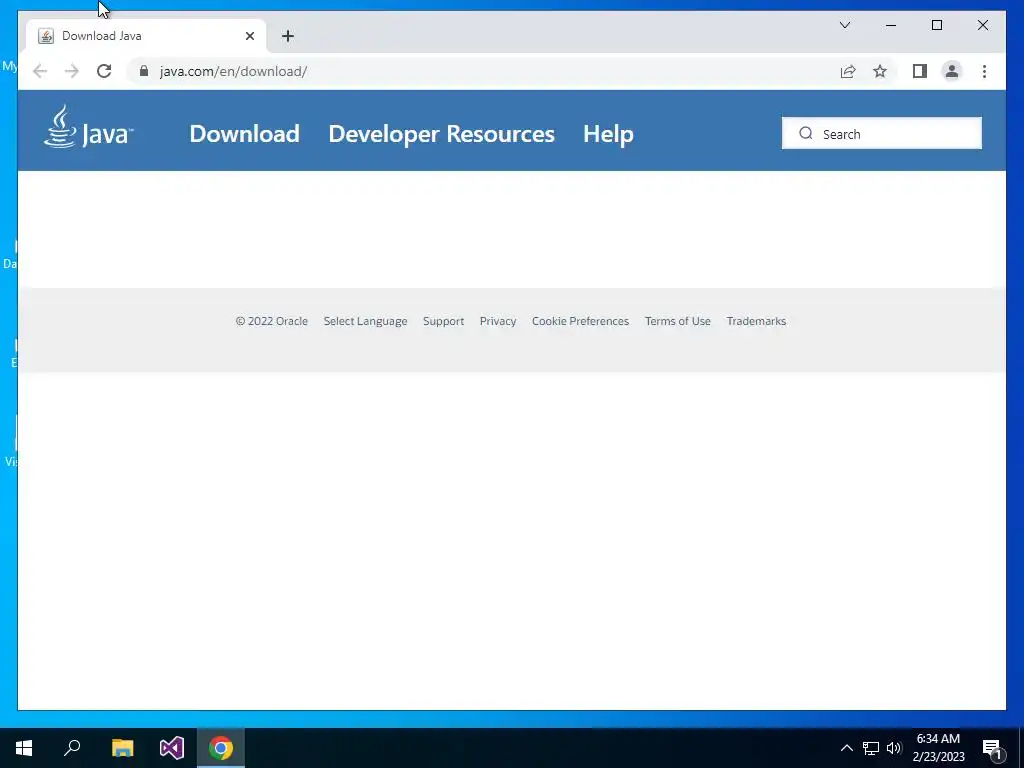
Task: Open the Support footer link
Action: [x=443, y=321]
